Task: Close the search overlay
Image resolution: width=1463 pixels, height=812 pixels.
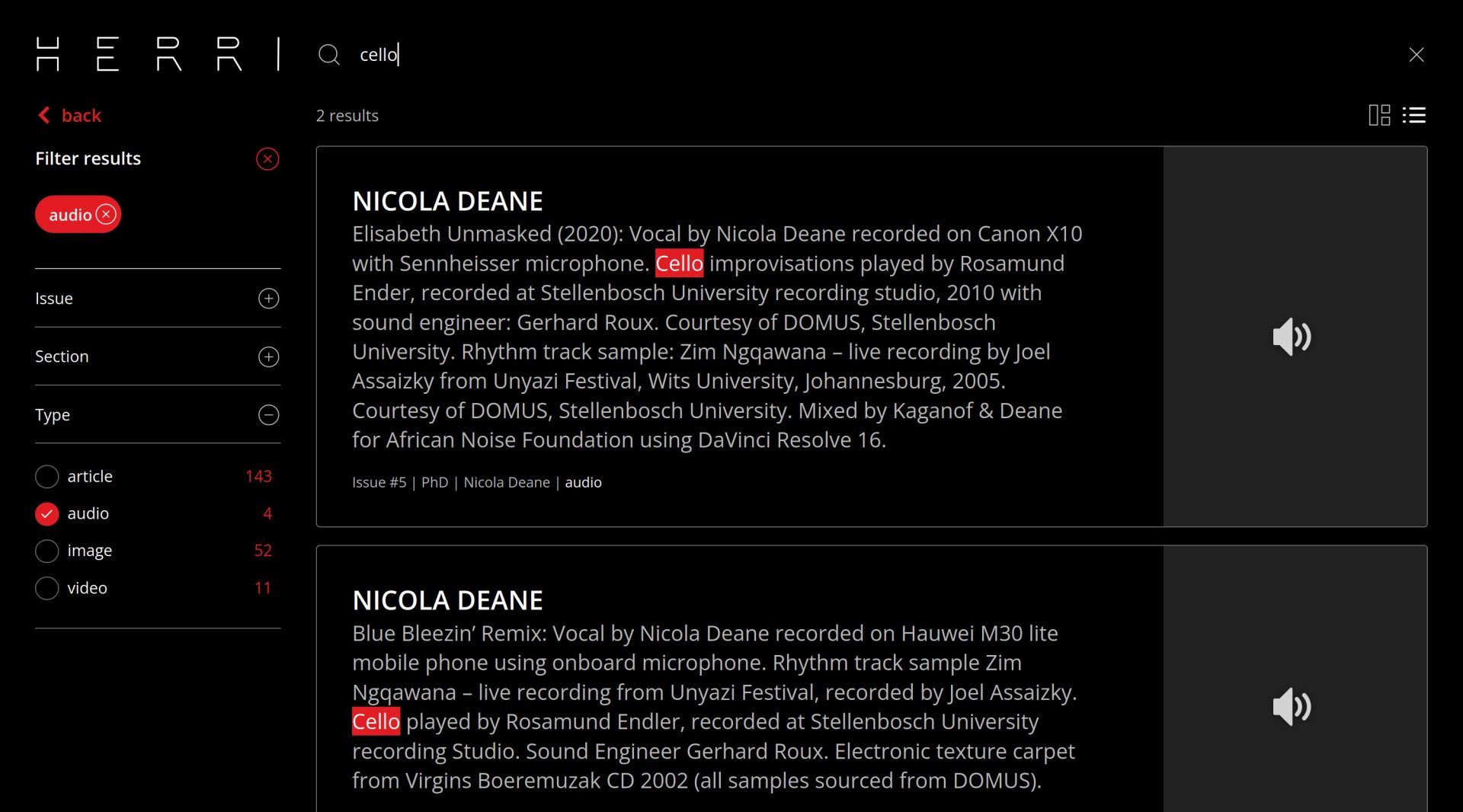Action: coord(1416,55)
